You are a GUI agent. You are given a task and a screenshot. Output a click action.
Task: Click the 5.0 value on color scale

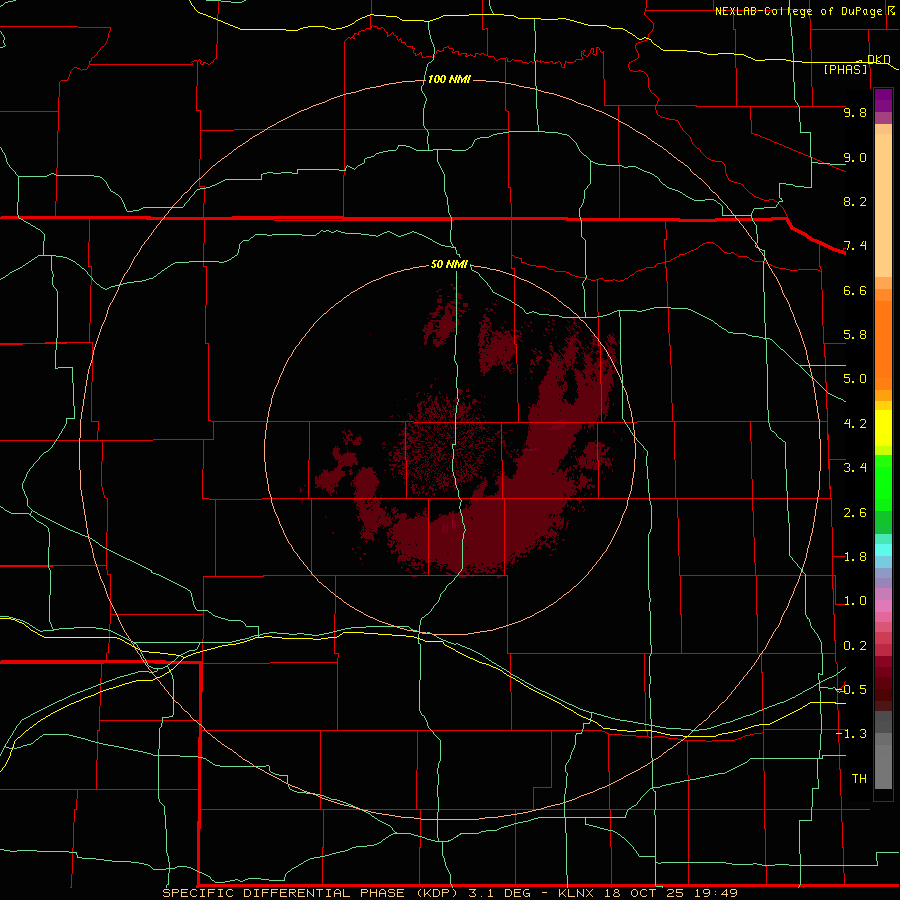click(x=855, y=379)
